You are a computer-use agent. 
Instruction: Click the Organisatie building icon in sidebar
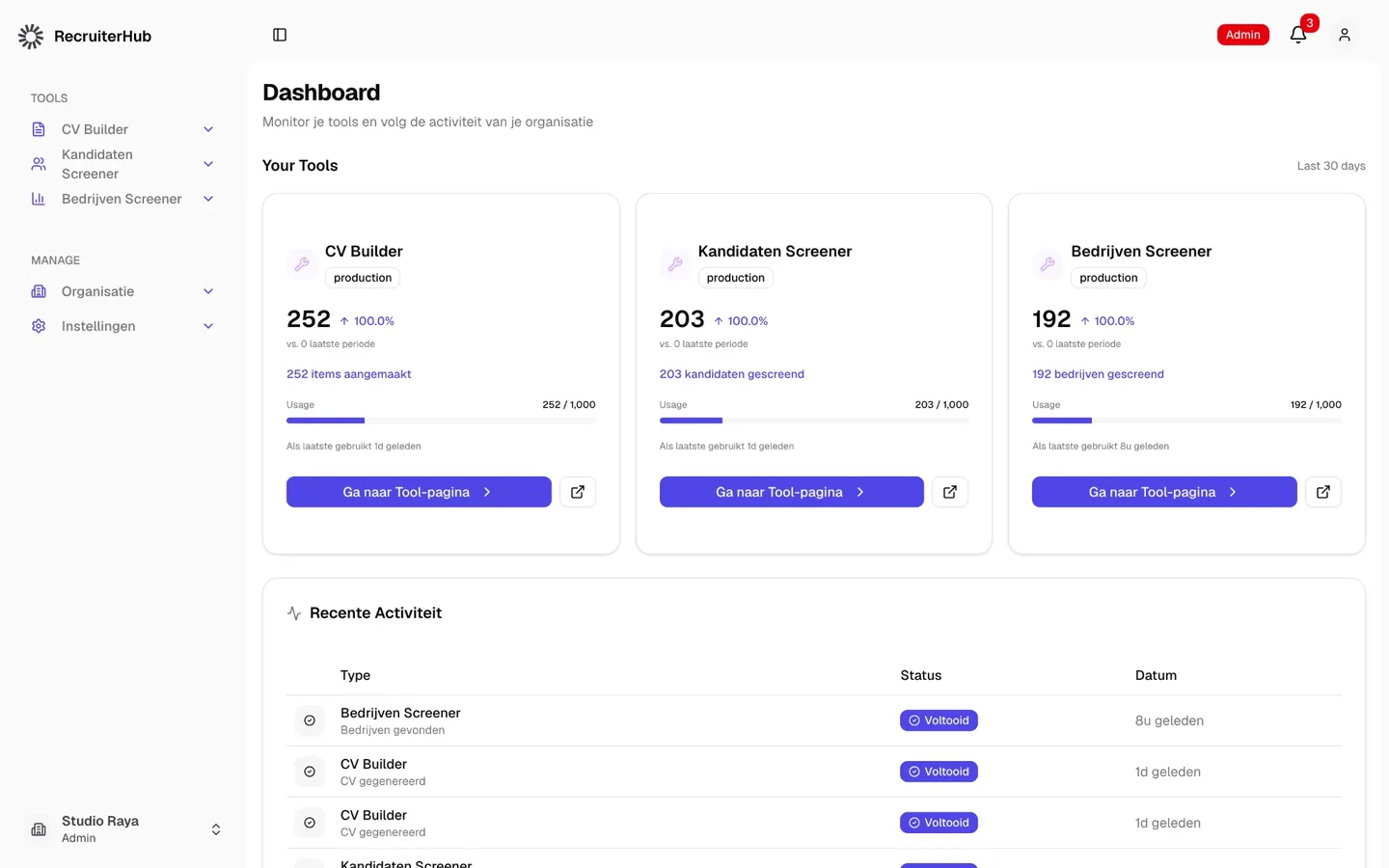click(x=39, y=291)
